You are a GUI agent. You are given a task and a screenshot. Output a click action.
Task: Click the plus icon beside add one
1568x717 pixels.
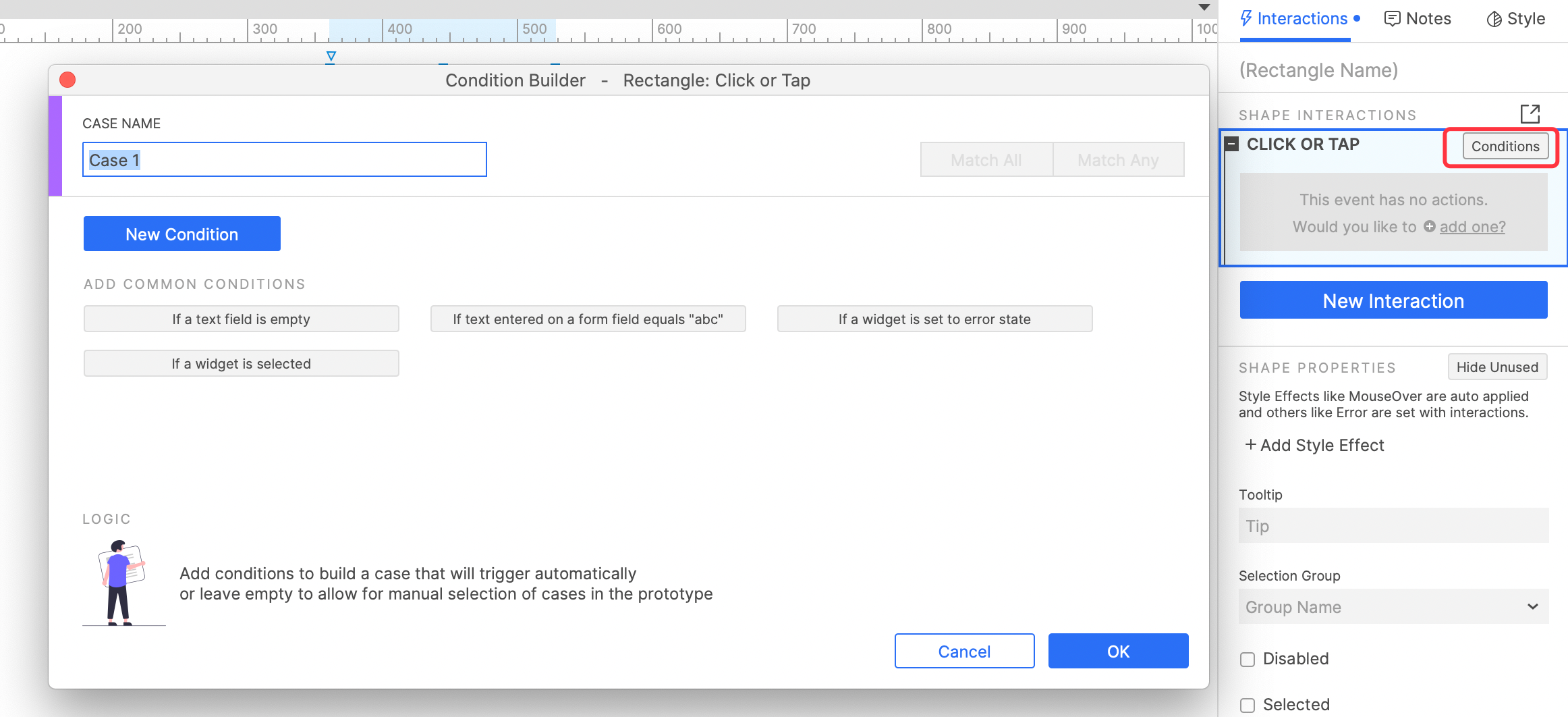[1429, 227]
